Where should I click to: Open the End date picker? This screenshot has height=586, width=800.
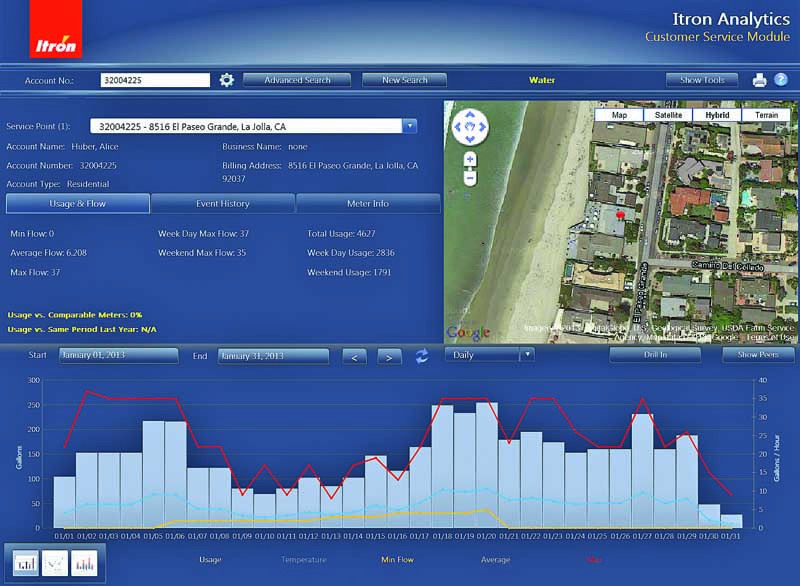273,356
